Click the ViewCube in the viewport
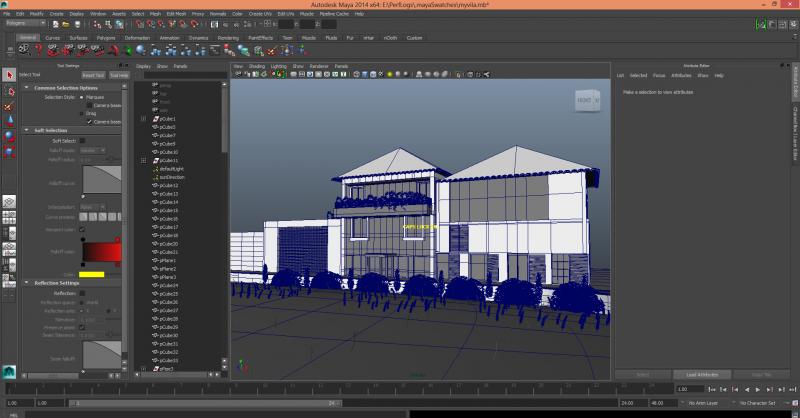The image size is (800, 418). tap(585, 99)
